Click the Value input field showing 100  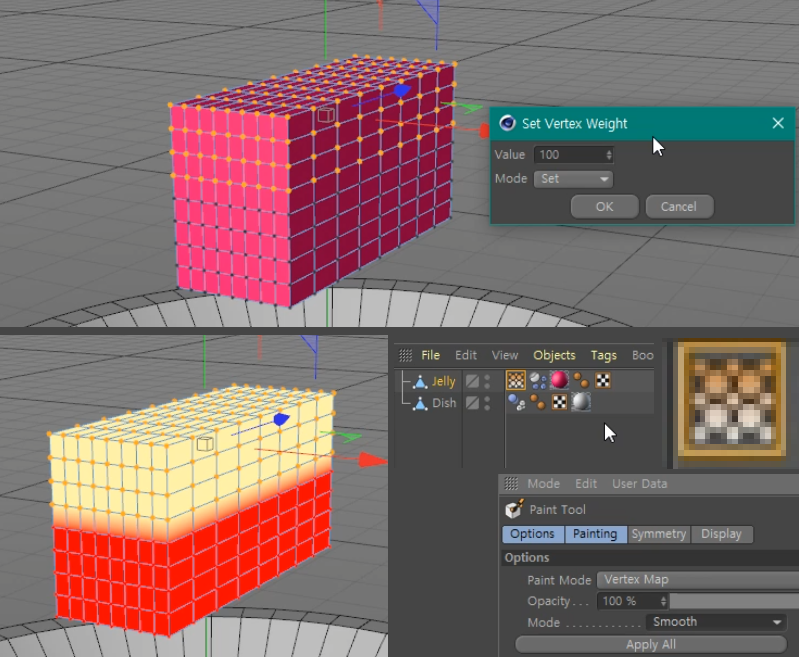coord(573,155)
